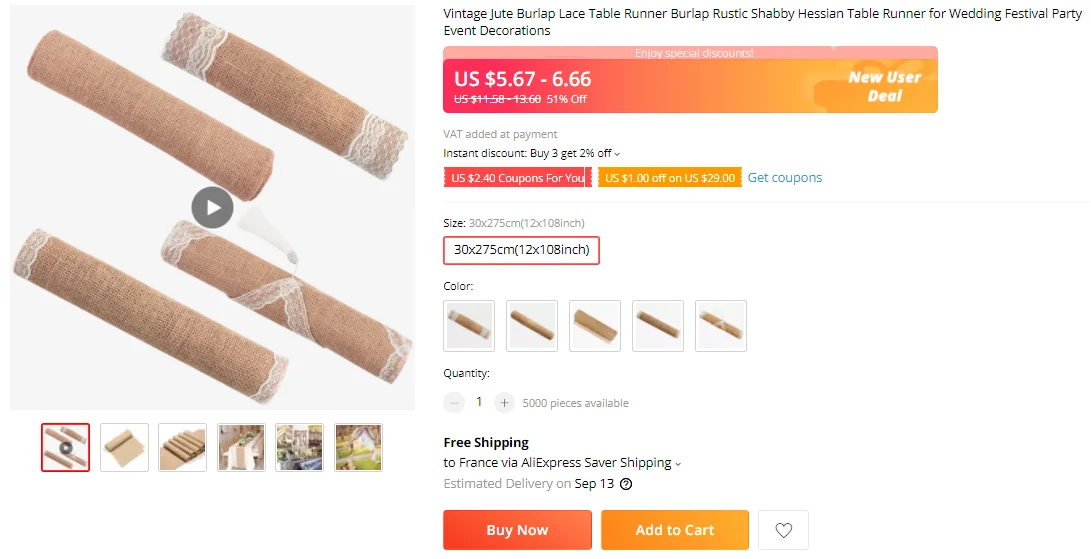Open the last gallery thumbnail
The width and height of the screenshot is (1091, 559).
point(358,447)
